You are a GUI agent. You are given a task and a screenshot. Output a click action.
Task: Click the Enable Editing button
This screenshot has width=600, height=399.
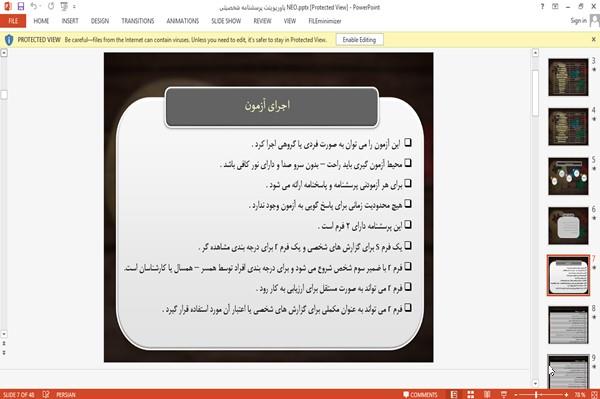359,39
